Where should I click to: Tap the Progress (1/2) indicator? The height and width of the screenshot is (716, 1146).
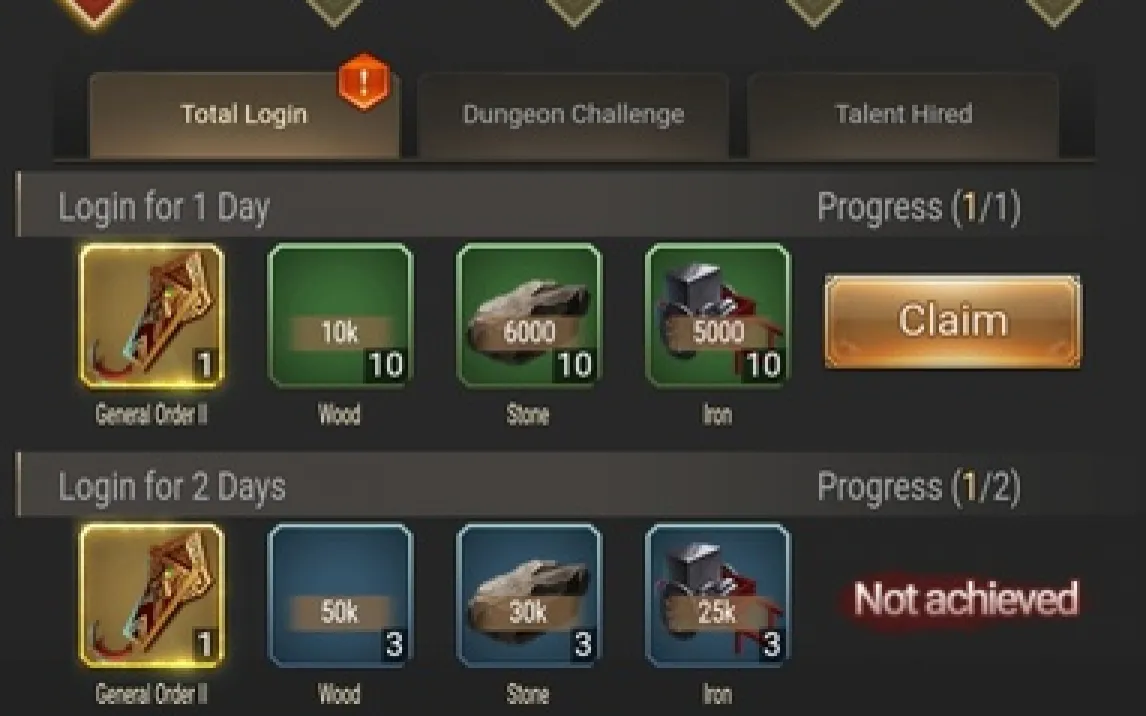[x=919, y=487]
